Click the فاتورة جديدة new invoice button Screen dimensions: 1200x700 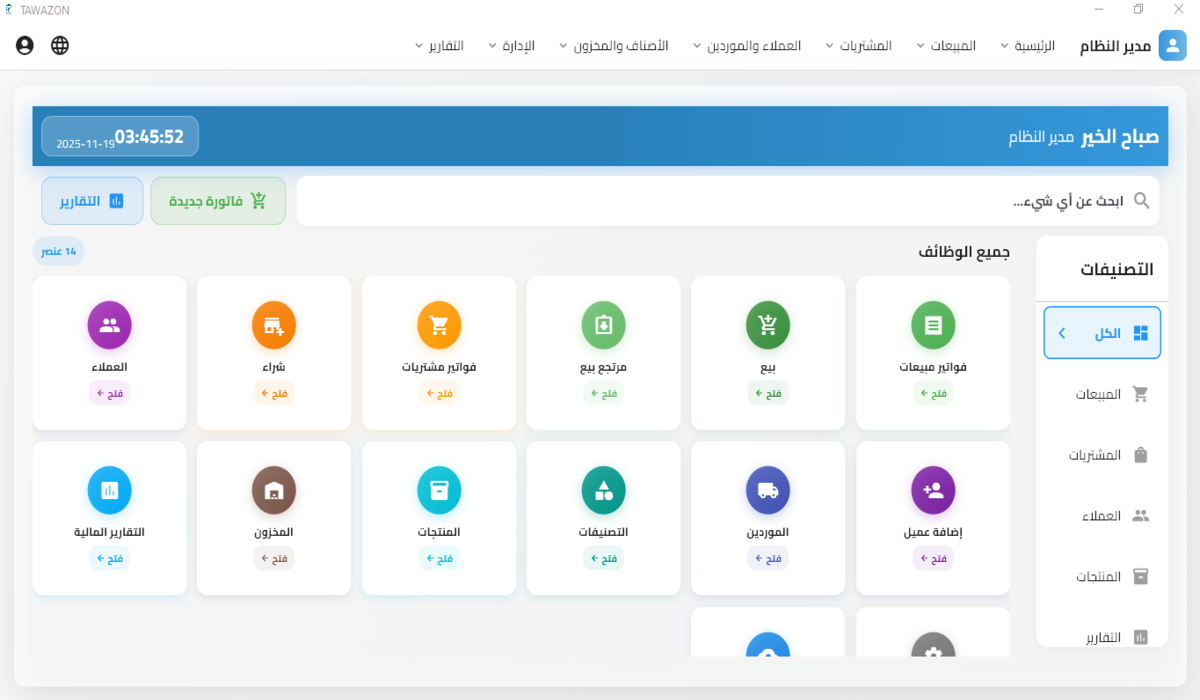(x=218, y=201)
